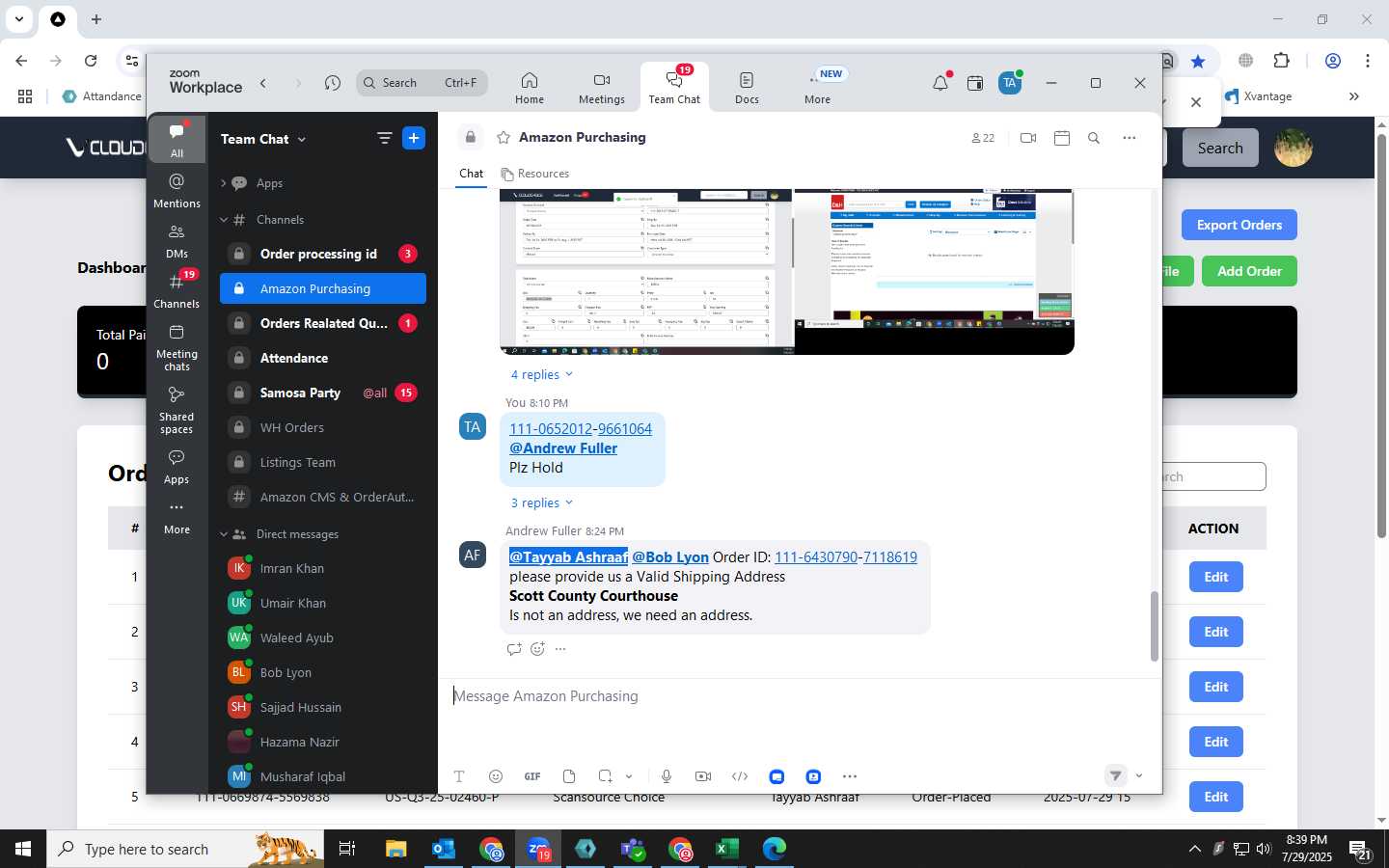
Task: Open the 111-6430790-7118619 order link
Action: pos(846,557)
